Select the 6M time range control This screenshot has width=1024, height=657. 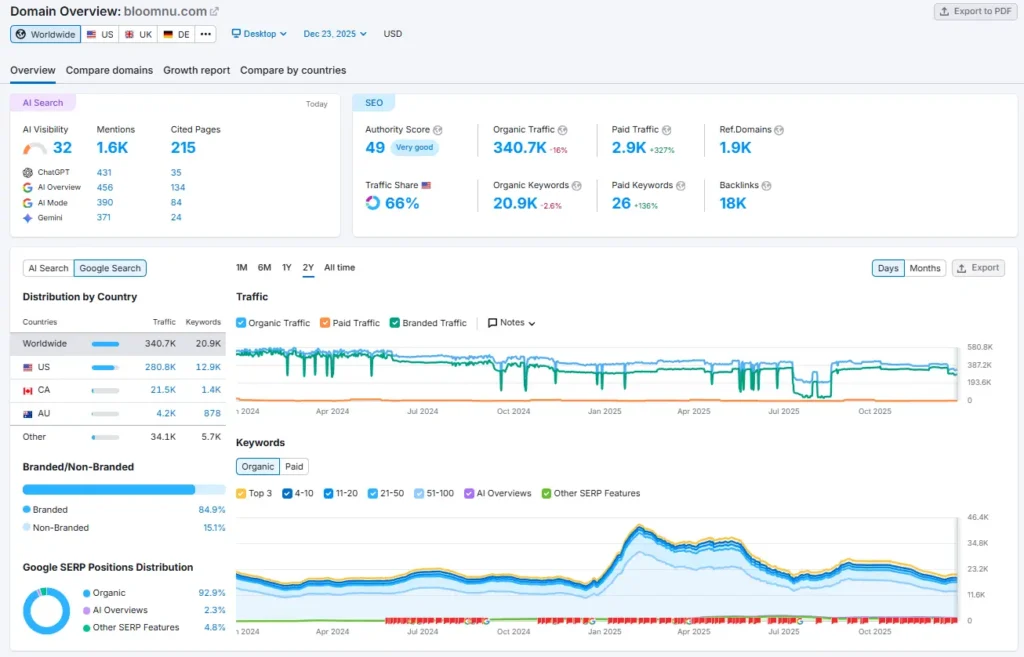tap(263, 267)
